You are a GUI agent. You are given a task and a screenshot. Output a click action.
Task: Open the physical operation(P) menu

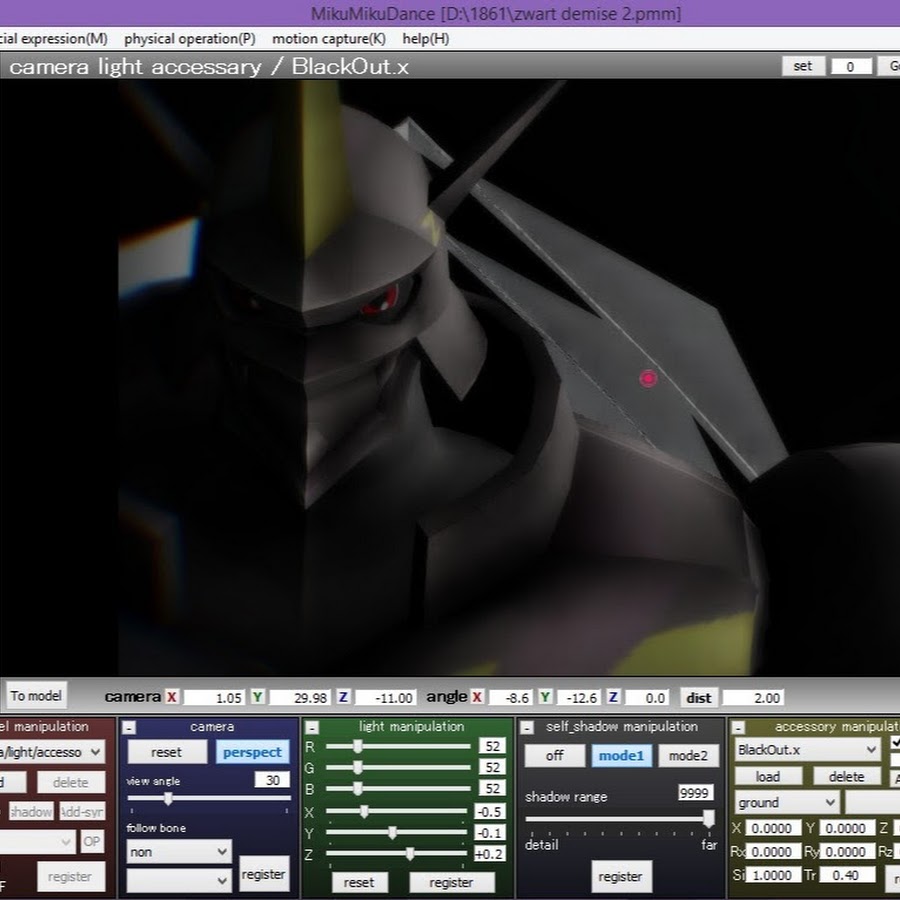(189, 38)
